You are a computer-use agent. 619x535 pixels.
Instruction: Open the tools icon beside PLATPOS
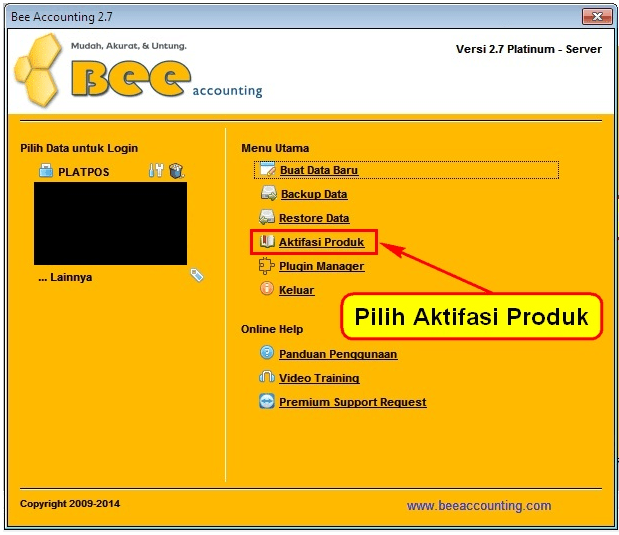[x=155, y=171]
